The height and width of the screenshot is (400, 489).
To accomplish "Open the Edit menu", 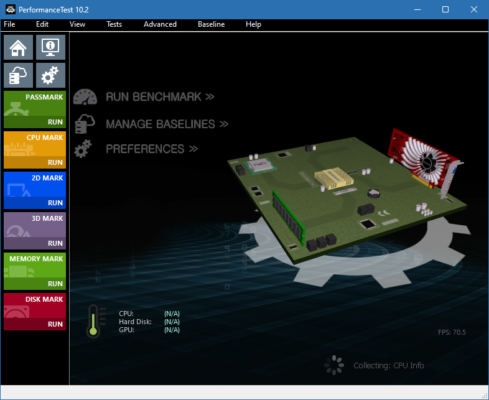I will point(42,24).
